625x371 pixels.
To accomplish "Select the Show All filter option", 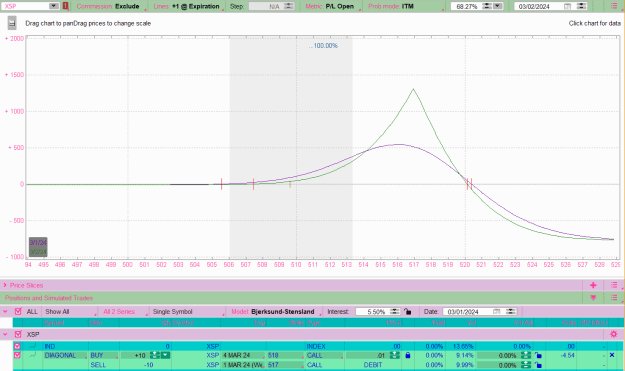I will tap(70, 312).
